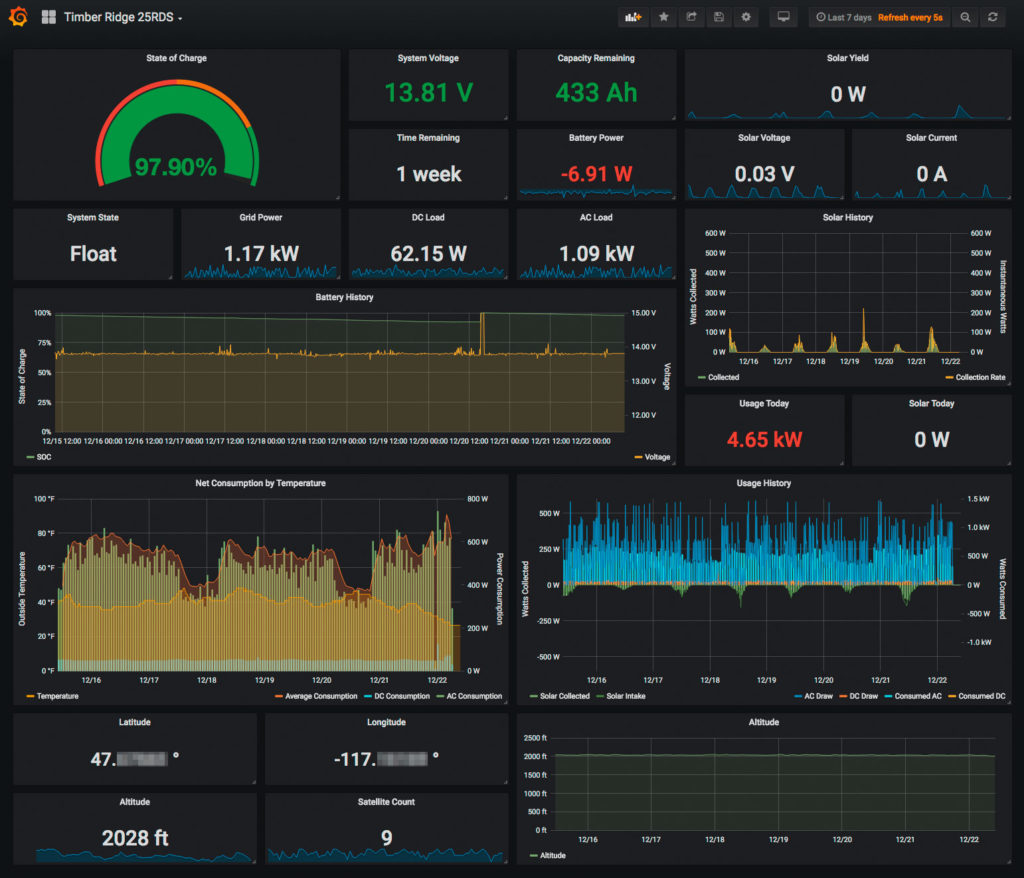Image resolution: width=1024 pixels, height=878 pixels.
Task: Star this dashboard as a favorite
Action: (x=663, y=17)
